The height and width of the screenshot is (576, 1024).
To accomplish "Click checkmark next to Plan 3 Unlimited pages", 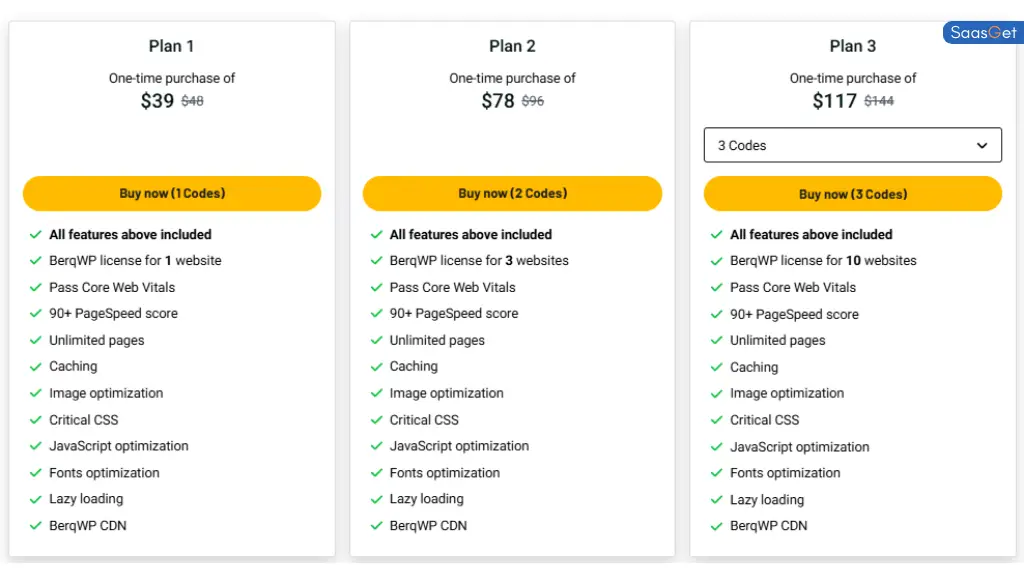I will click(x=716, y=340).
